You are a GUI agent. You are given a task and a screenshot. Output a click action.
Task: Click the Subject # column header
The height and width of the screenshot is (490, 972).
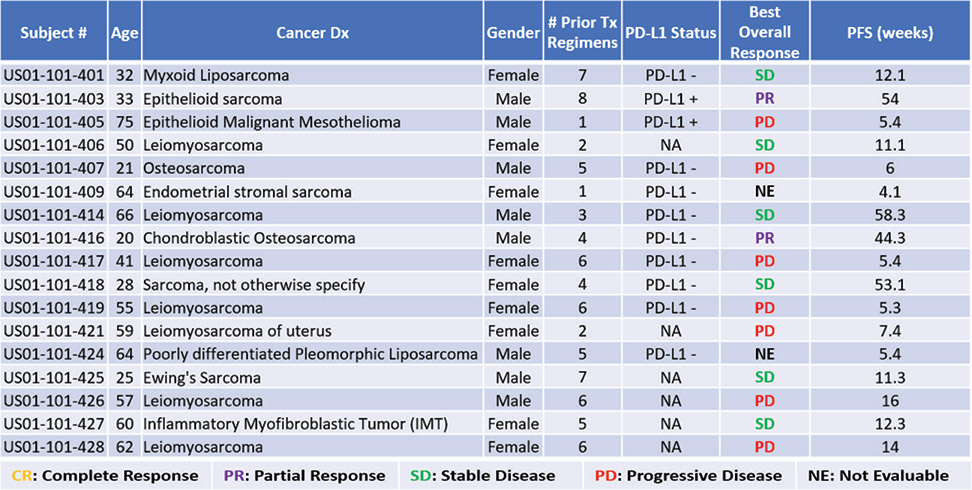click(55, 32)
